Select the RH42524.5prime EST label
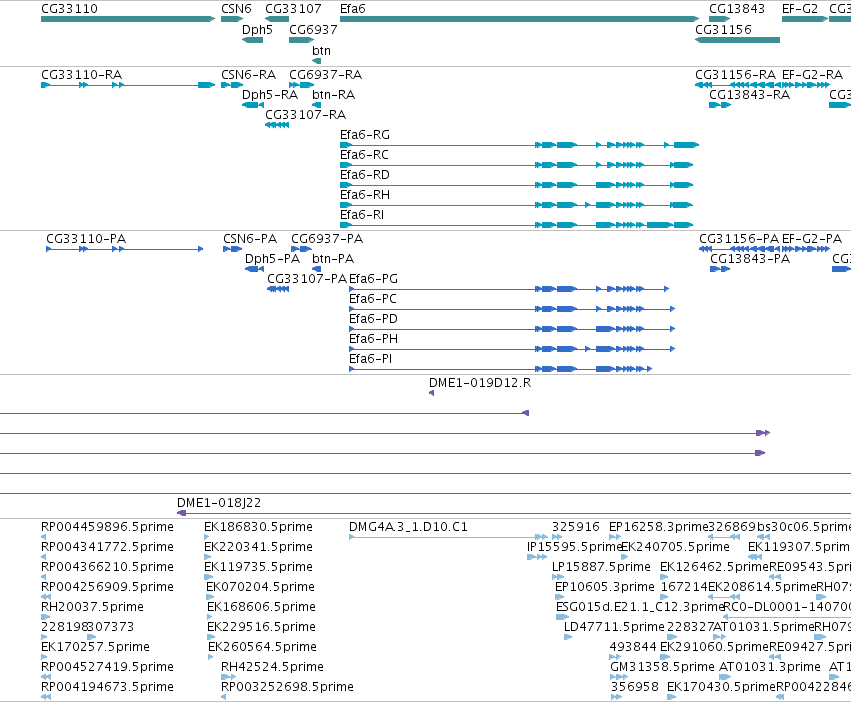851x702 pixels. (x=272, y=666)
